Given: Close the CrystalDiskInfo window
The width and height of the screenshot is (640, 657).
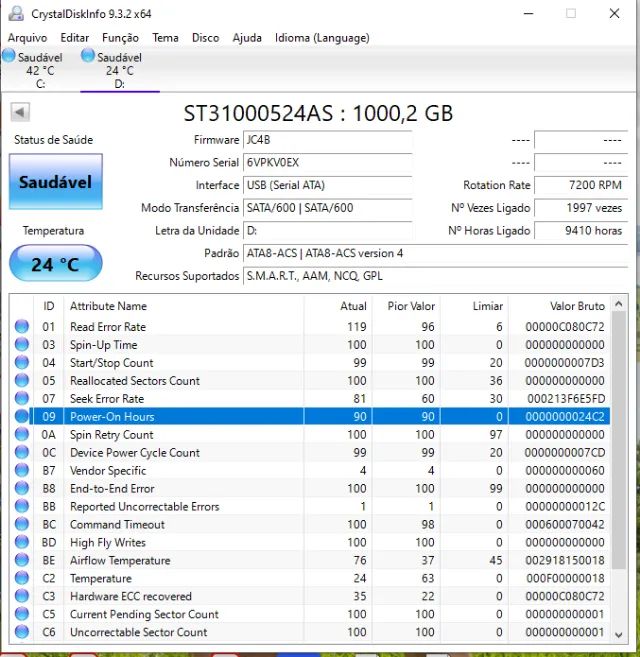Looking at the screenshot, I should [614, 13].
